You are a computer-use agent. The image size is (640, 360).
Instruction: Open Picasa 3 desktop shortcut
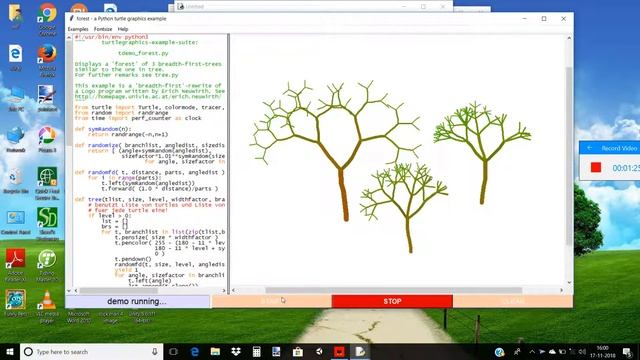47,140
